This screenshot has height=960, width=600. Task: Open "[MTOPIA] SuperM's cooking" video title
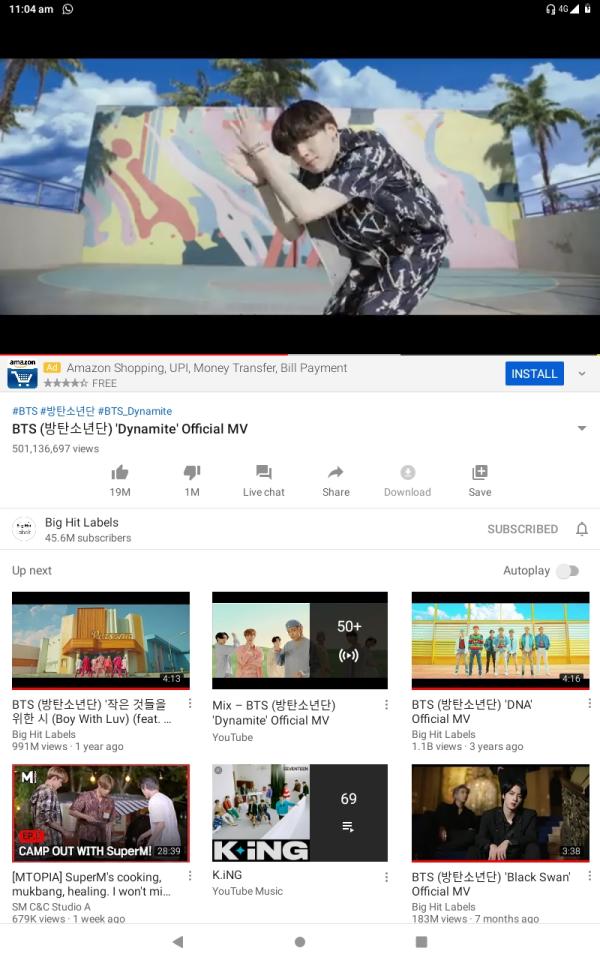coord(91,884)
